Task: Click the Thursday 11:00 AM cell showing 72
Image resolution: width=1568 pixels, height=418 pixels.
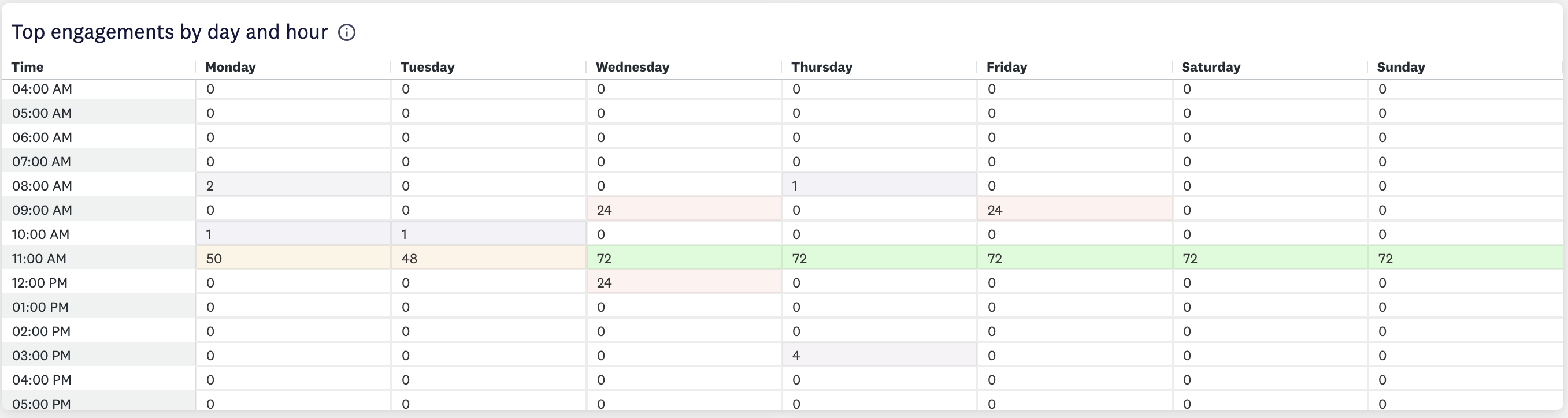Action: coord(880,258)
